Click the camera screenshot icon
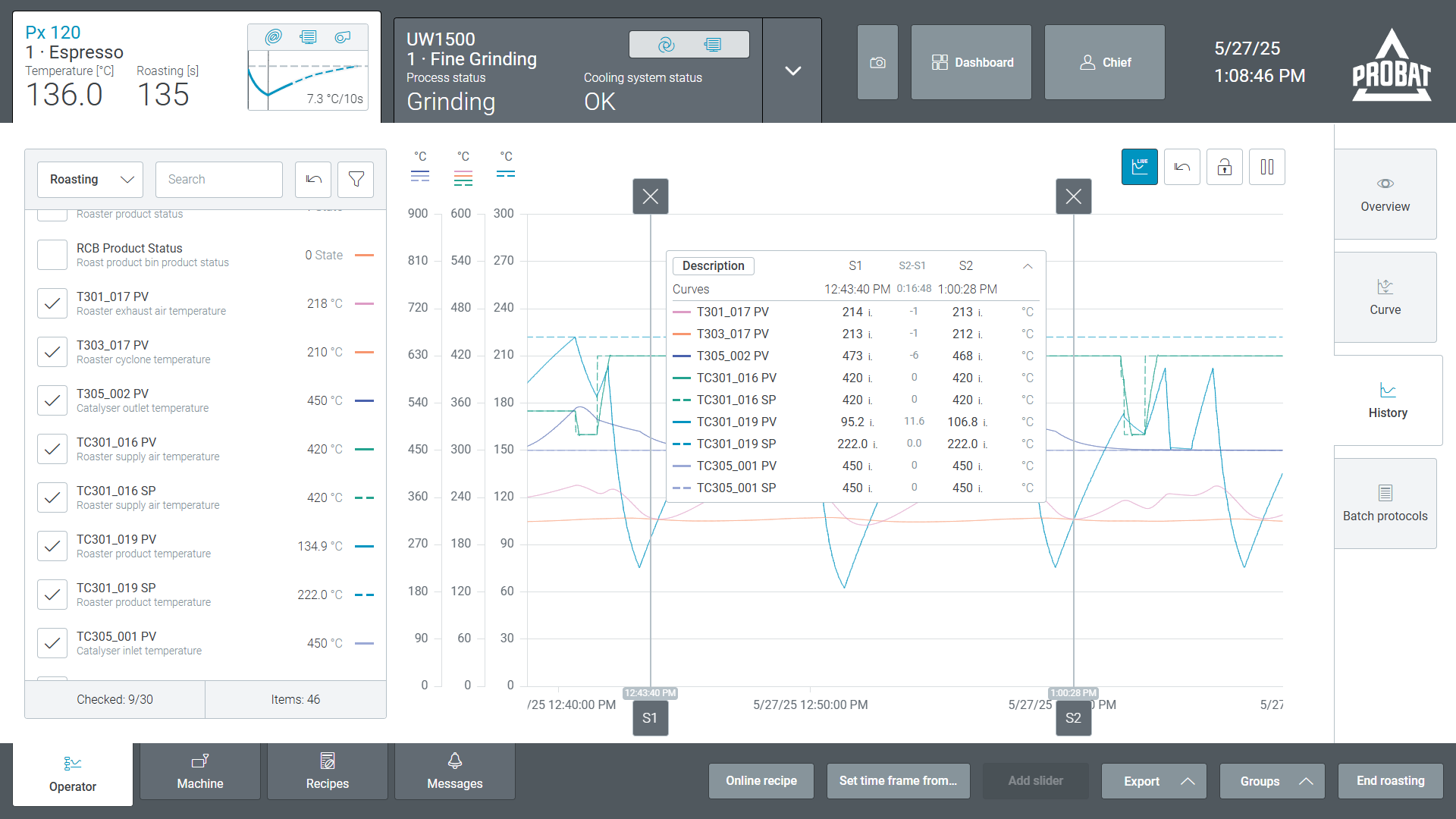 point(877,62)
